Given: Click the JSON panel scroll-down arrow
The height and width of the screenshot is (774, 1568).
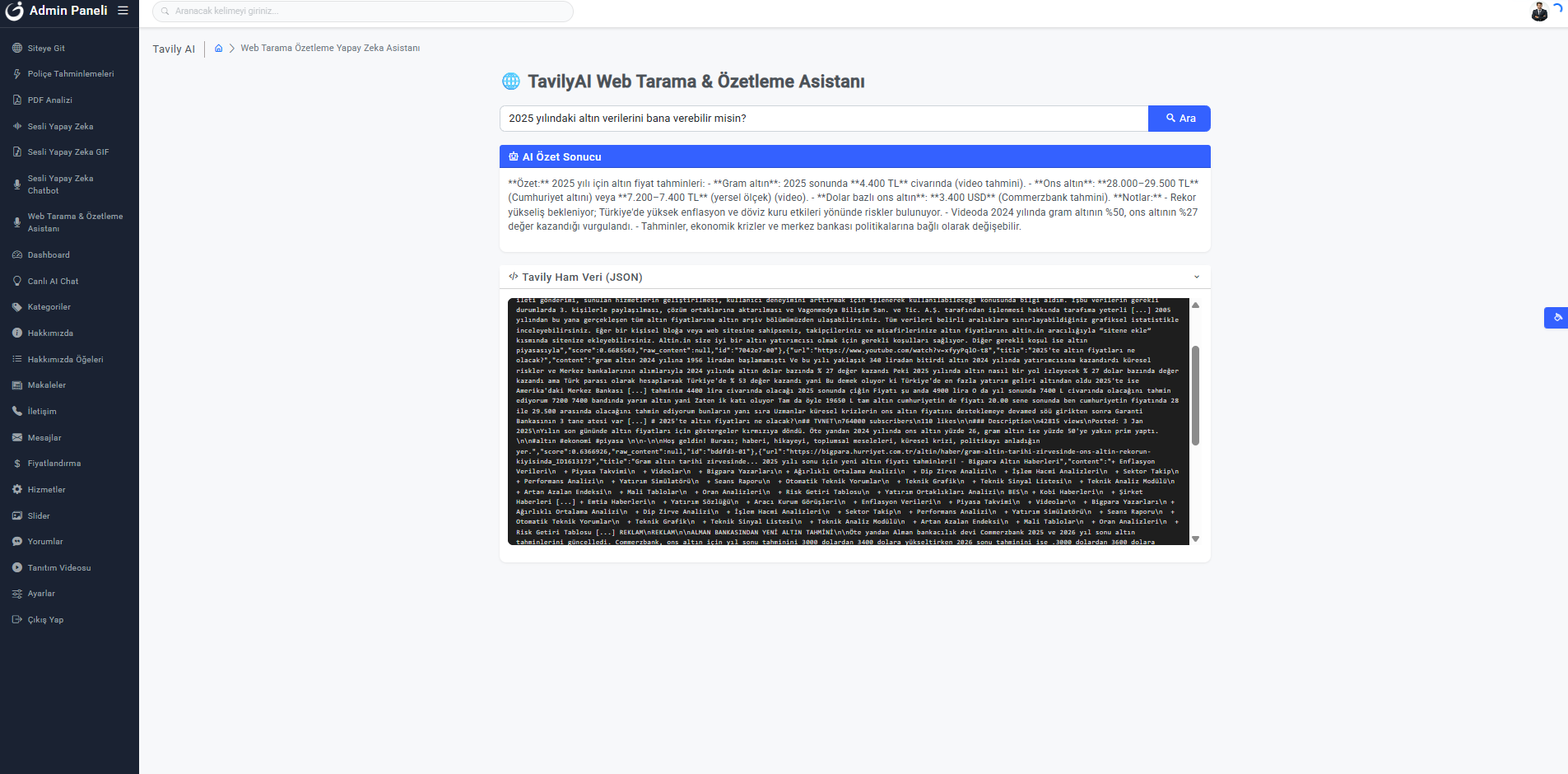Looking at the screenshot, I should [x=1195, y=539].
